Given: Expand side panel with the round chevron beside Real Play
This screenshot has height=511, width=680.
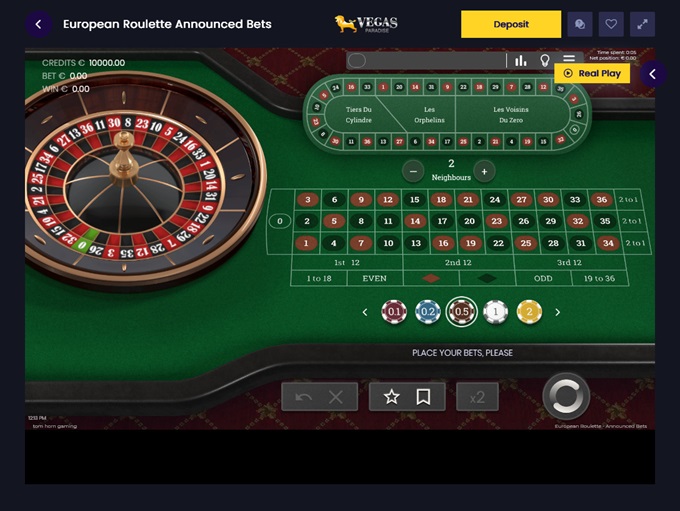Looking at the screenshot, I should click(653, 74).
